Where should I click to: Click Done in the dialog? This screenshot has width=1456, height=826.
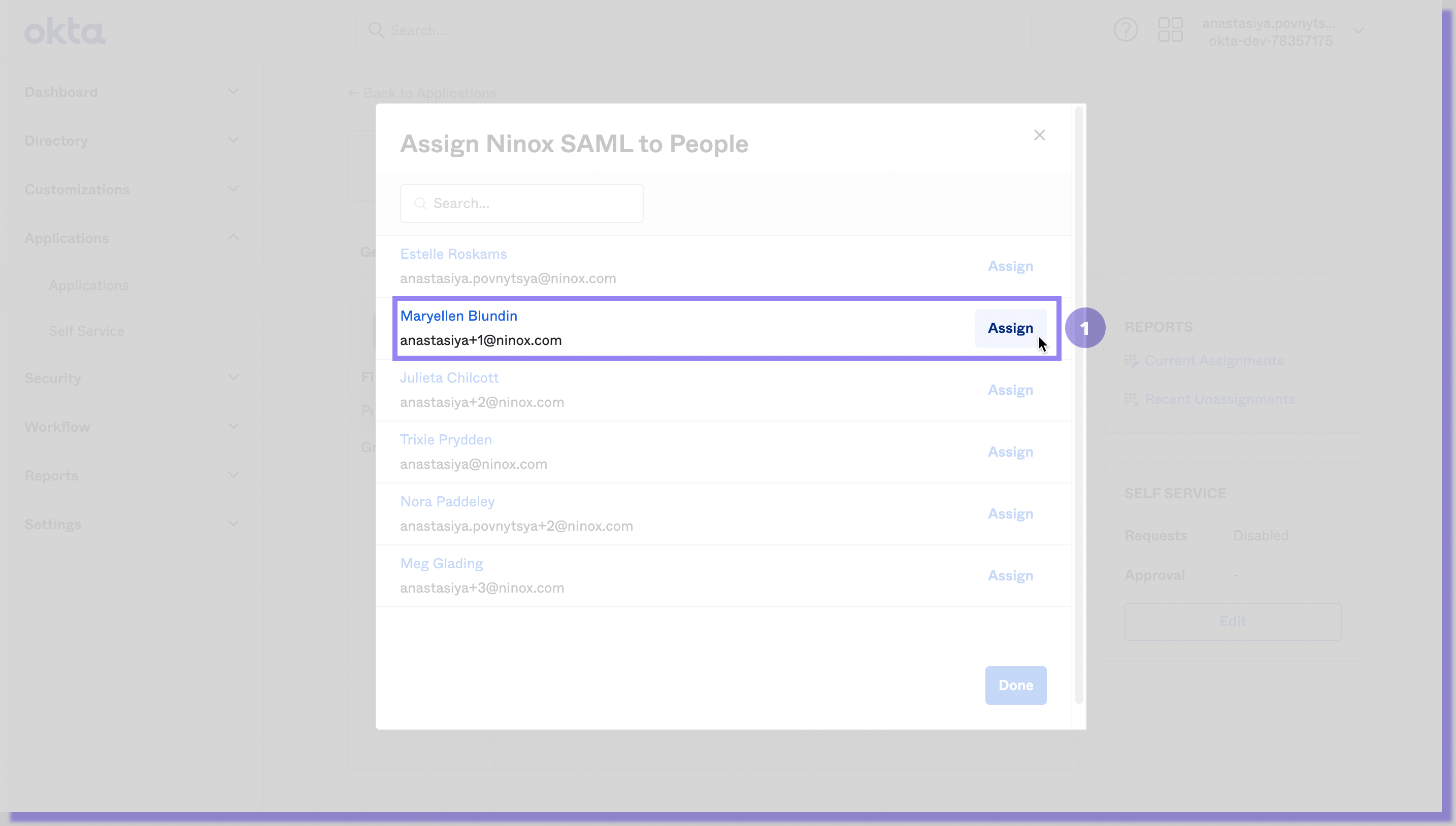click(x=1015, y=685)
